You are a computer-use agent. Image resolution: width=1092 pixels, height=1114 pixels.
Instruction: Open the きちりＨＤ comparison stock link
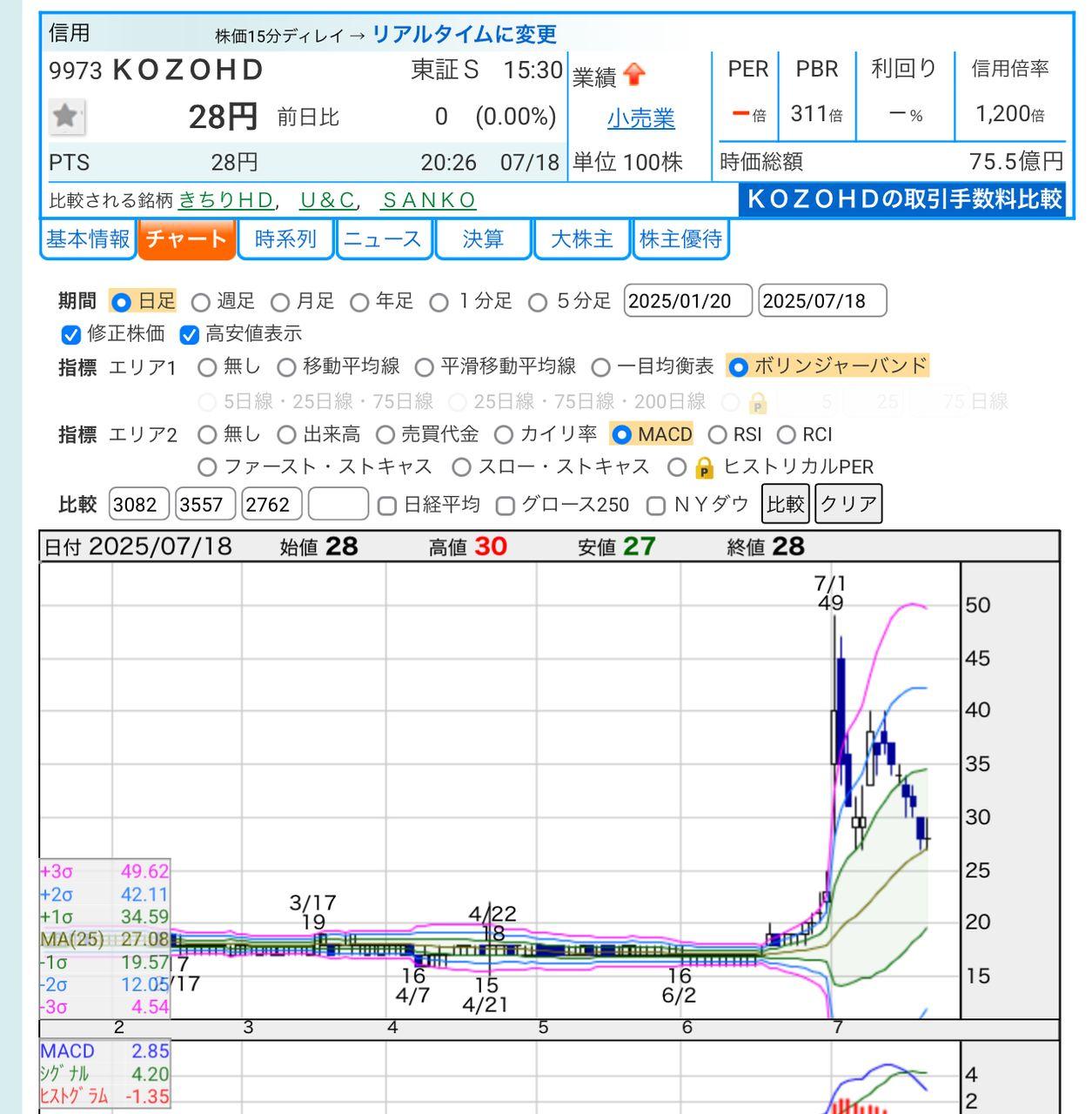[x=227, y=198]
